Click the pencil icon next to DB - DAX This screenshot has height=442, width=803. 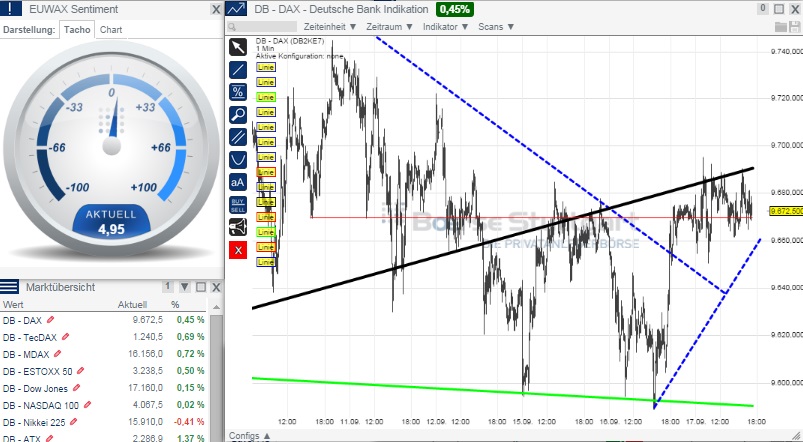50,320
